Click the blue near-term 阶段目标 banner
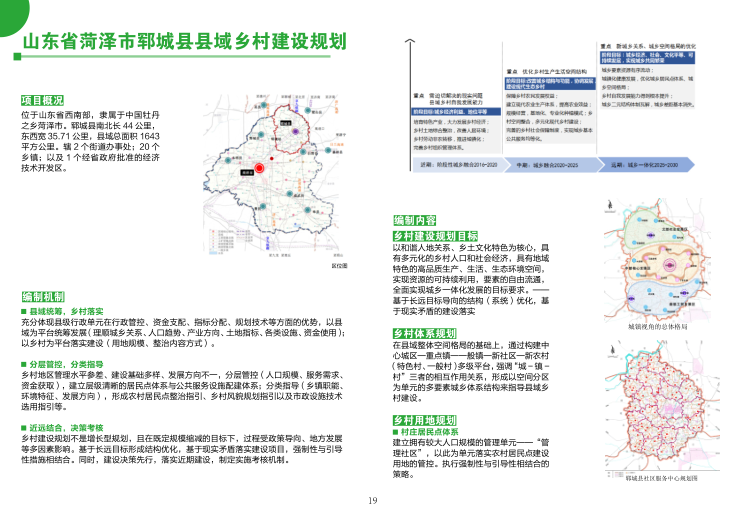The image size is (741, 521). [457, 112]
